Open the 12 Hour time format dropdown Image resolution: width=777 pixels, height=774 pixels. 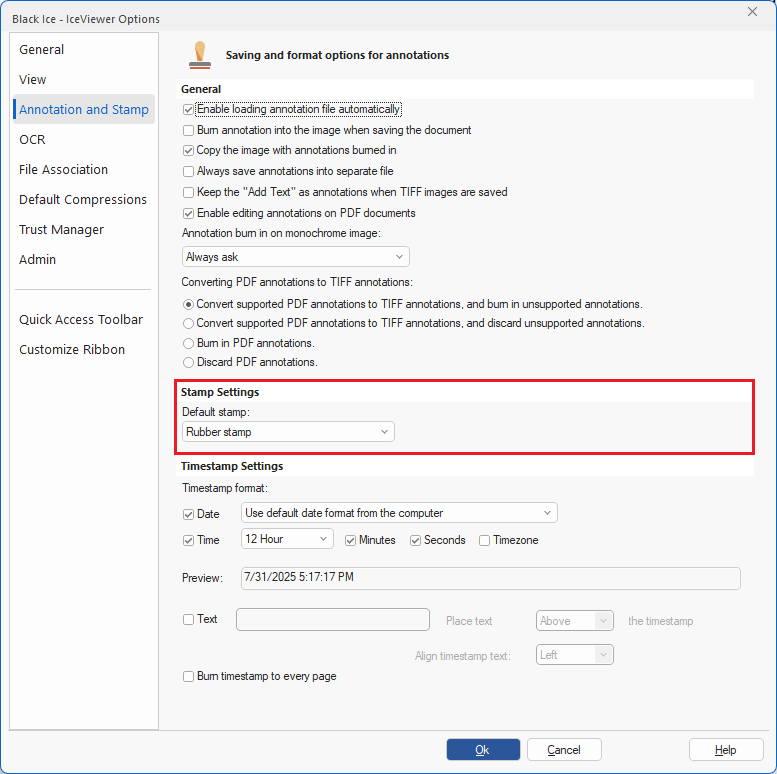(x=287, y=539)
